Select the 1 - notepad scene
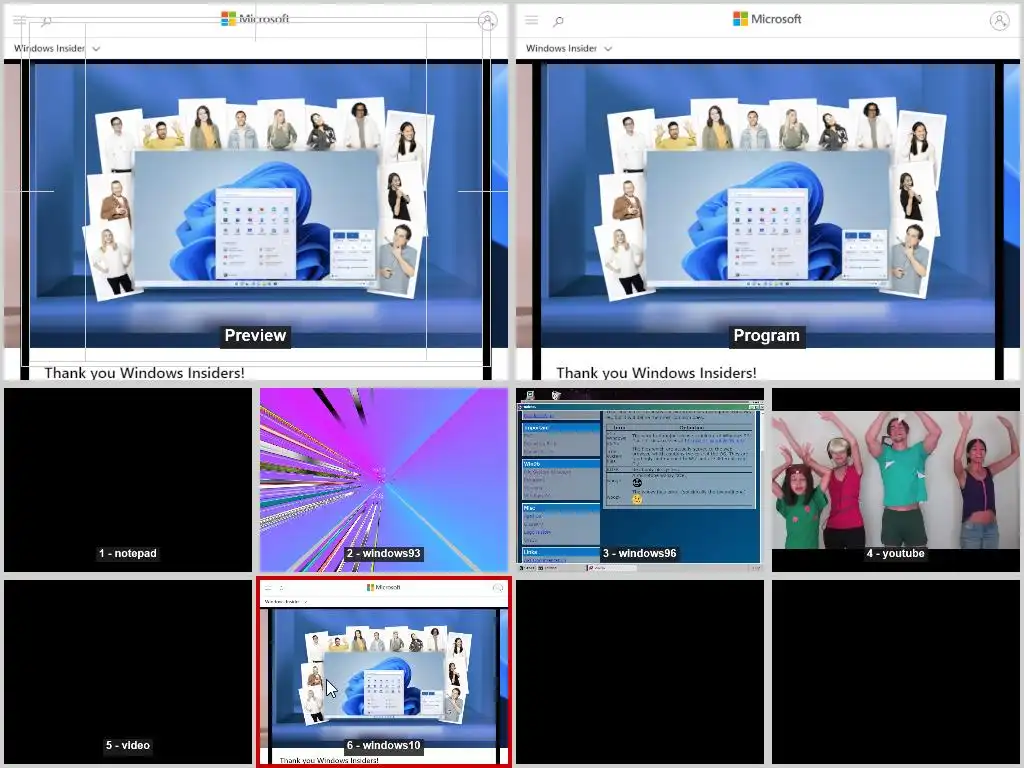Image resolution: width=1024 pixels, height=768 pixels. tap(128, 480)
